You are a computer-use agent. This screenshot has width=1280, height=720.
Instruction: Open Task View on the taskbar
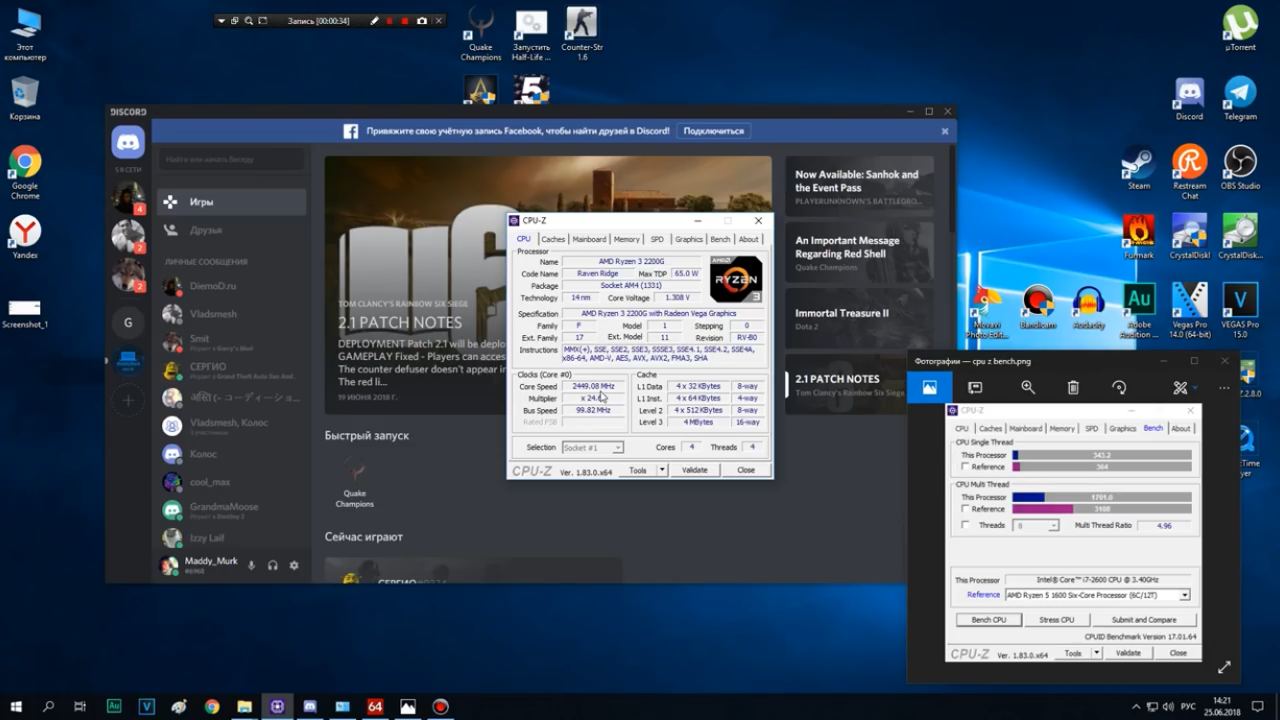(x=80, y=706)
